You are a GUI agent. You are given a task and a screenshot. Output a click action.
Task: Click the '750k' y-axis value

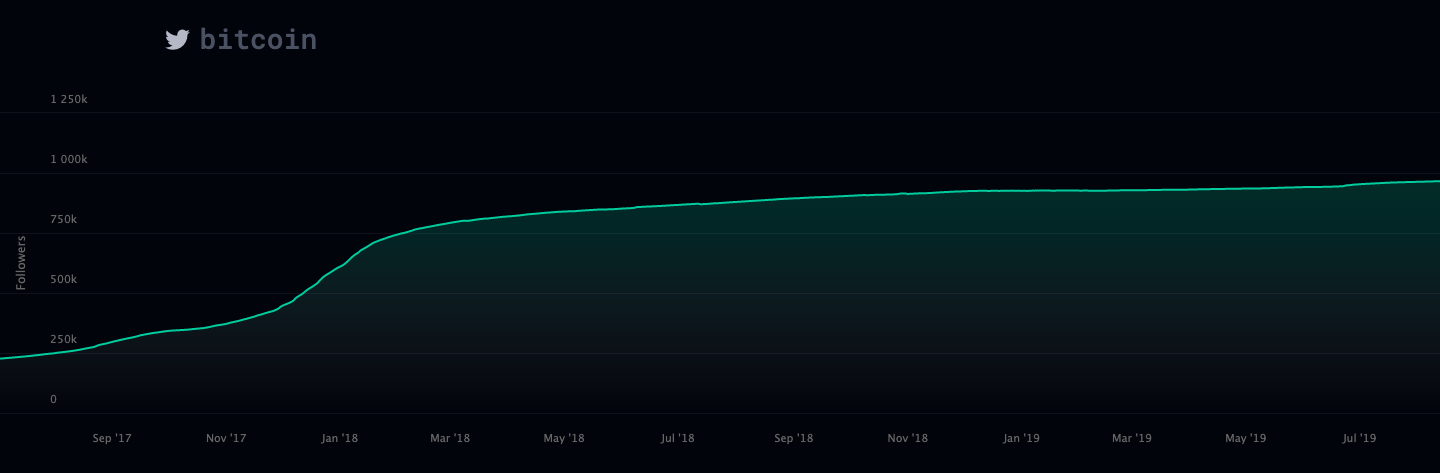[x=64, y=220]
